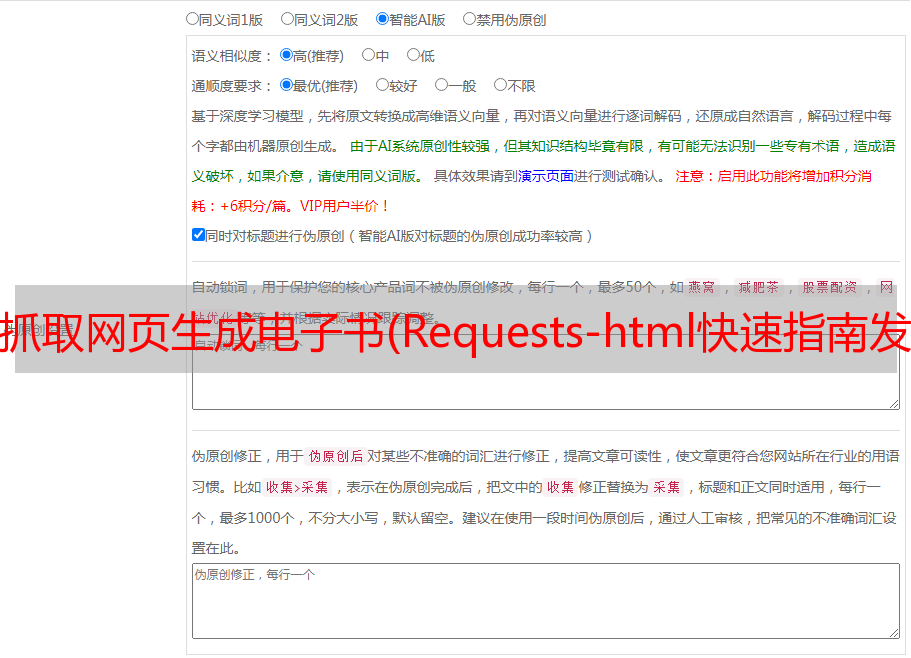This screenshot has width=911, height=658.
Task: Select the 同义词2版 radio option
Action: click(287, 19)
